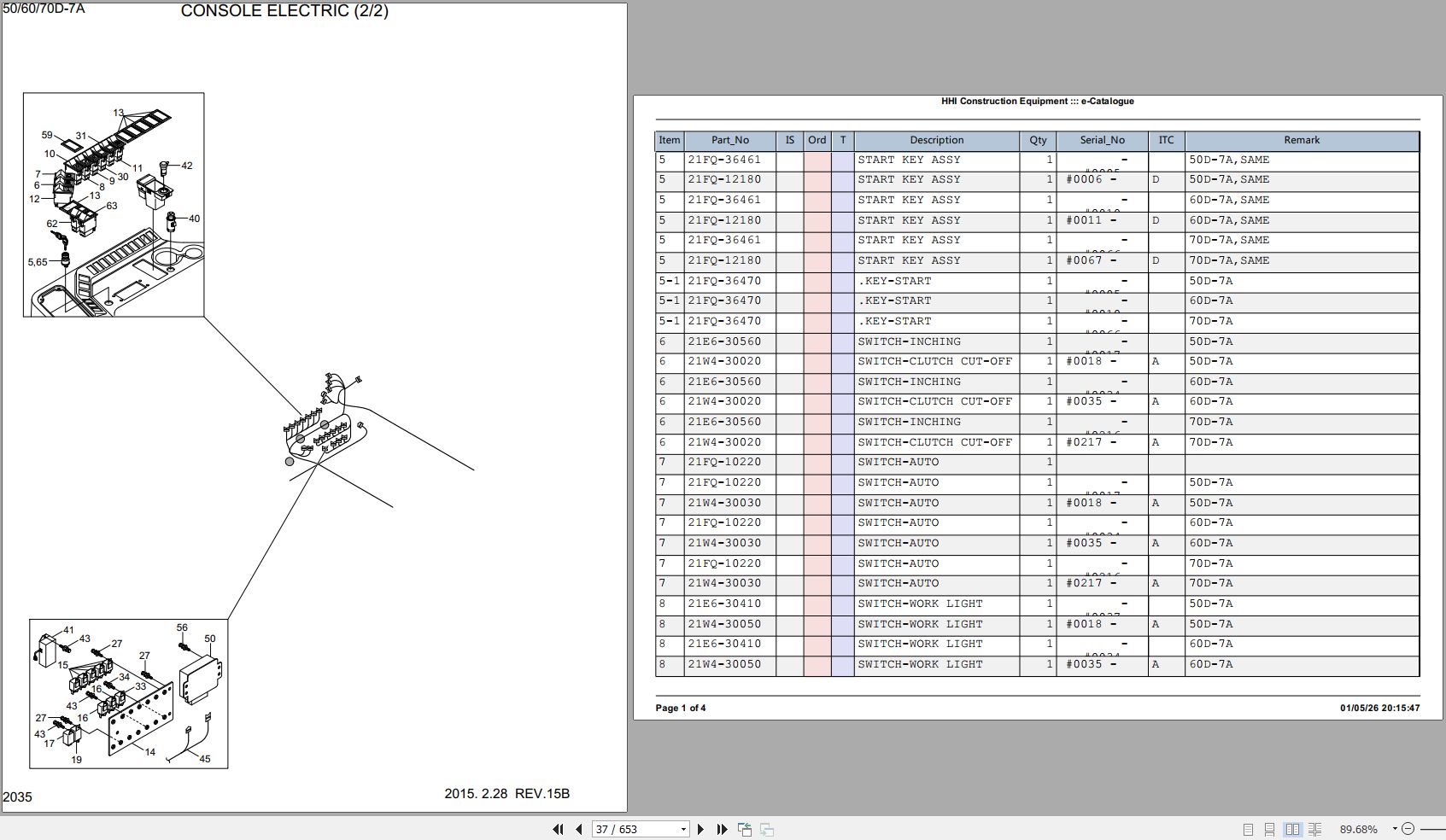Click the Ord column header
1446x840 pixels.
point(817,140)
